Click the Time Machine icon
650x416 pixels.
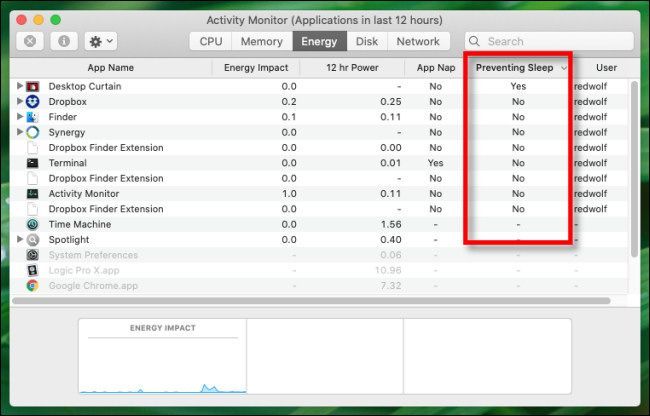coord(32,224)
